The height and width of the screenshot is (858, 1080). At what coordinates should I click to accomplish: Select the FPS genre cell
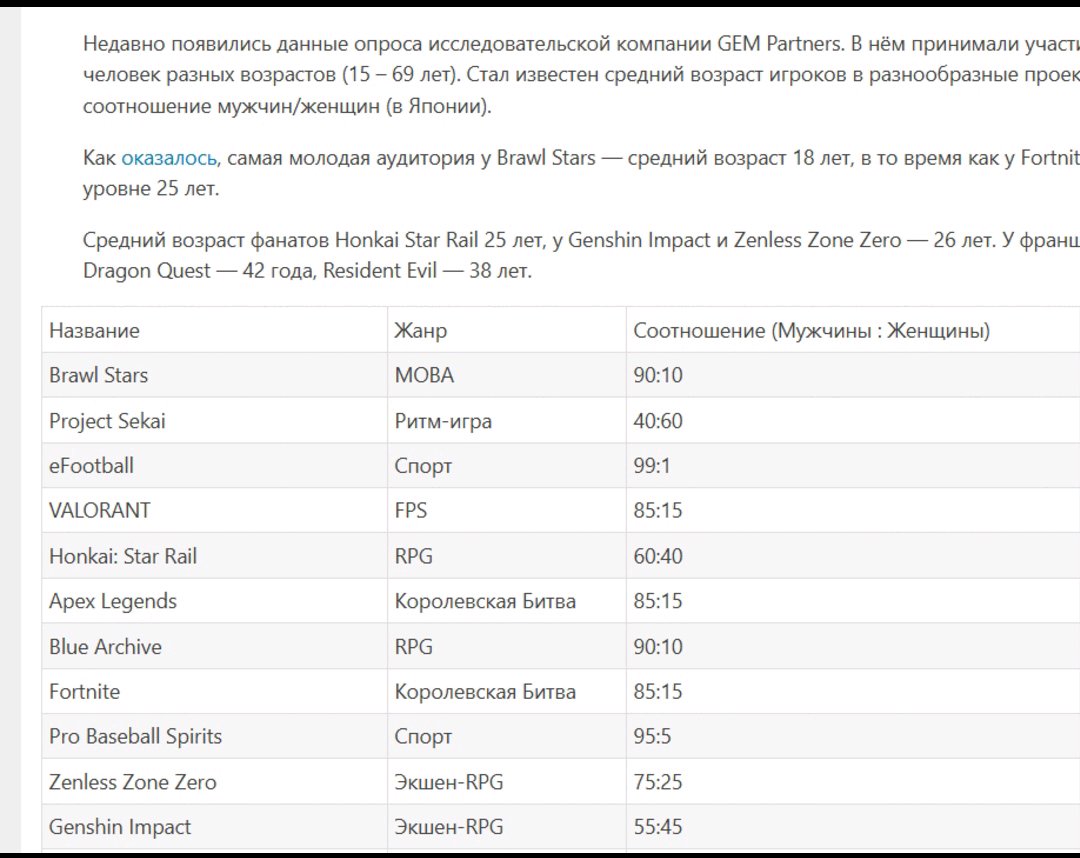[x=411, y=511]
